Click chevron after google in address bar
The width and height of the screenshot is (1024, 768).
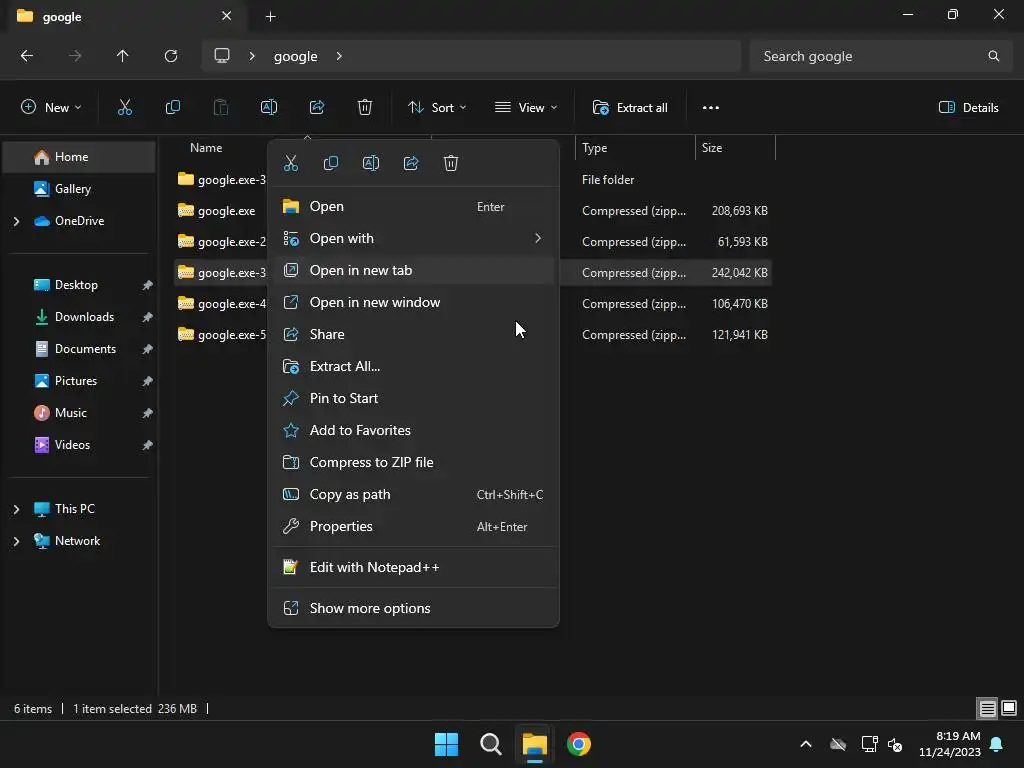tap(339, 56)
